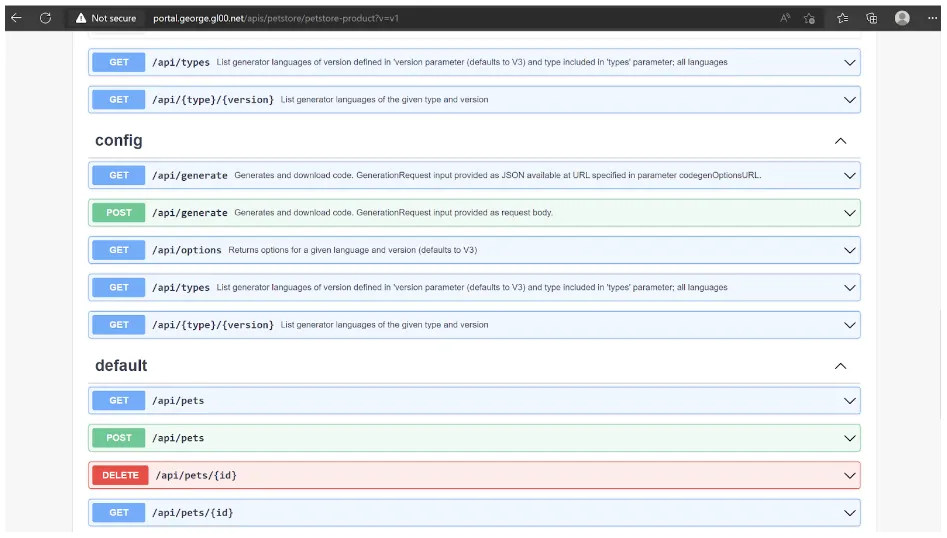
Task: Expand POST /api/generate row chevron
Action: [849, 213]
